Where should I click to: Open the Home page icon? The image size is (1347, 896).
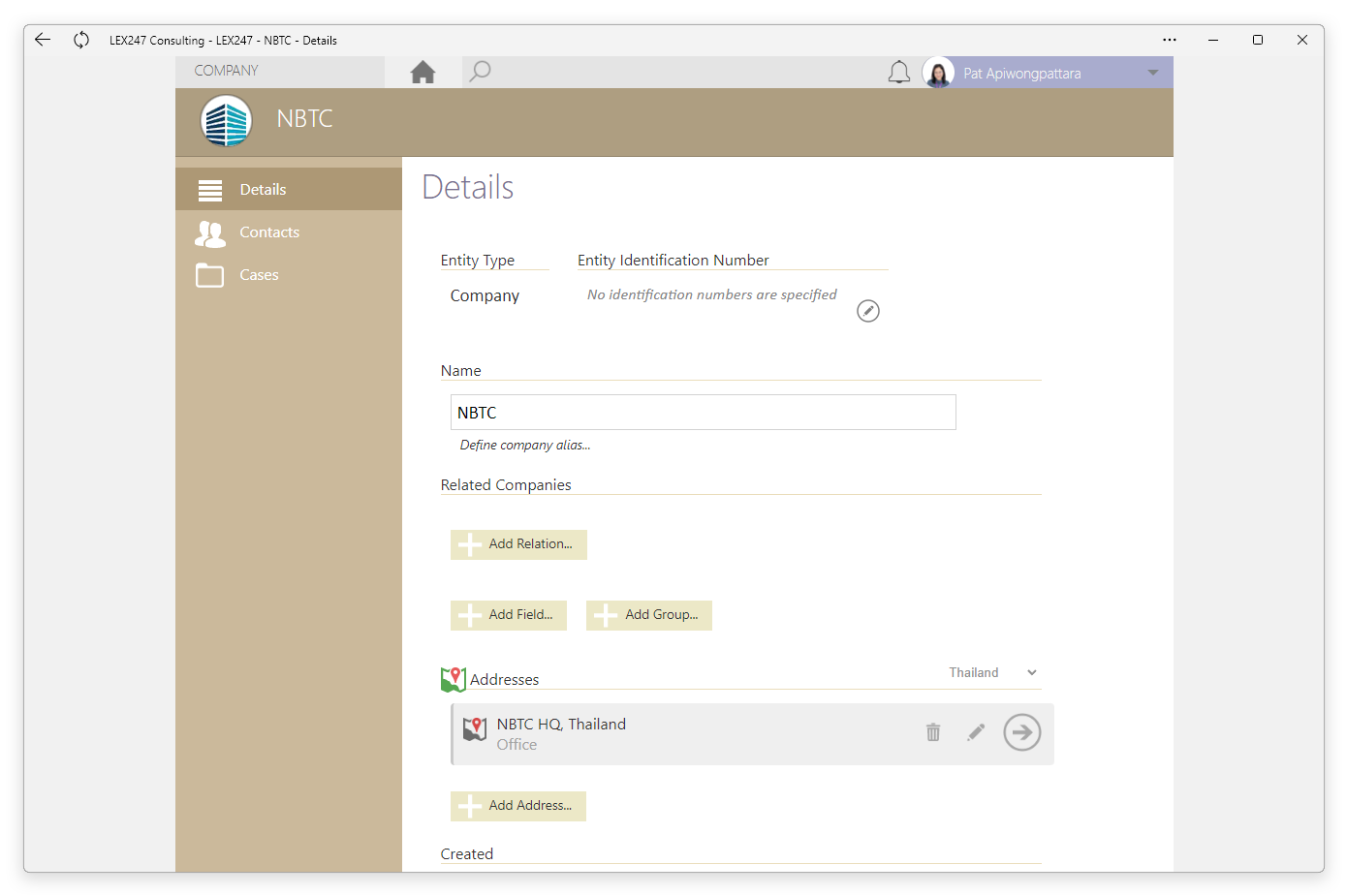423,72
